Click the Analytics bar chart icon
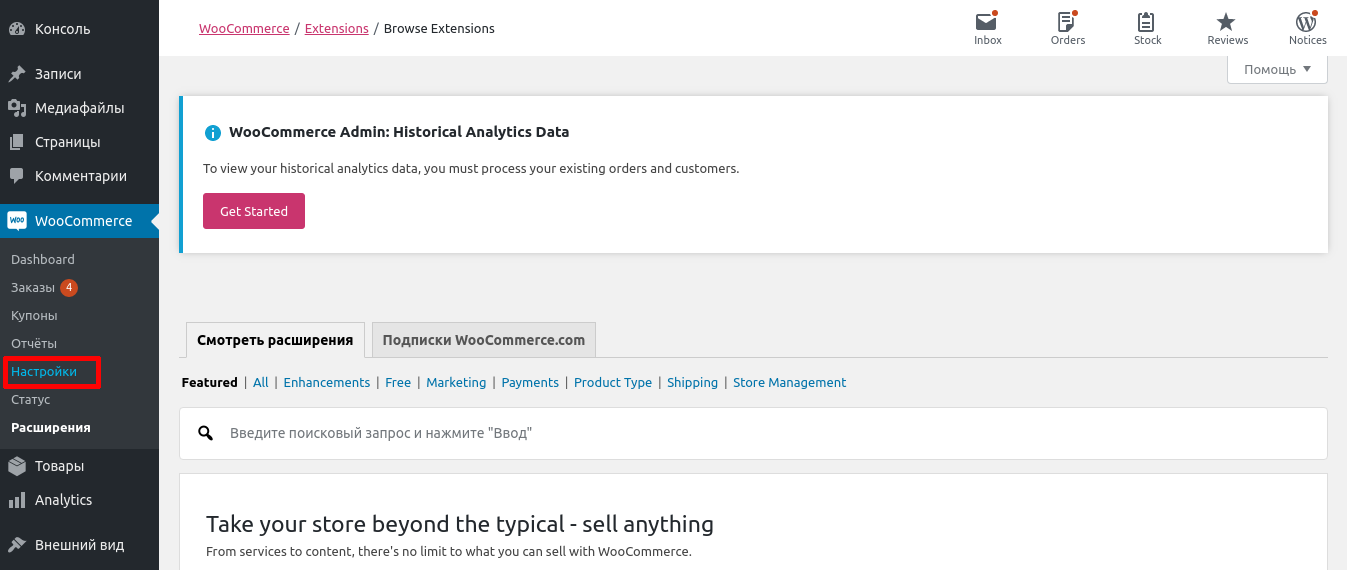The height and width of the screenshot is (570, 1347). 17,500
